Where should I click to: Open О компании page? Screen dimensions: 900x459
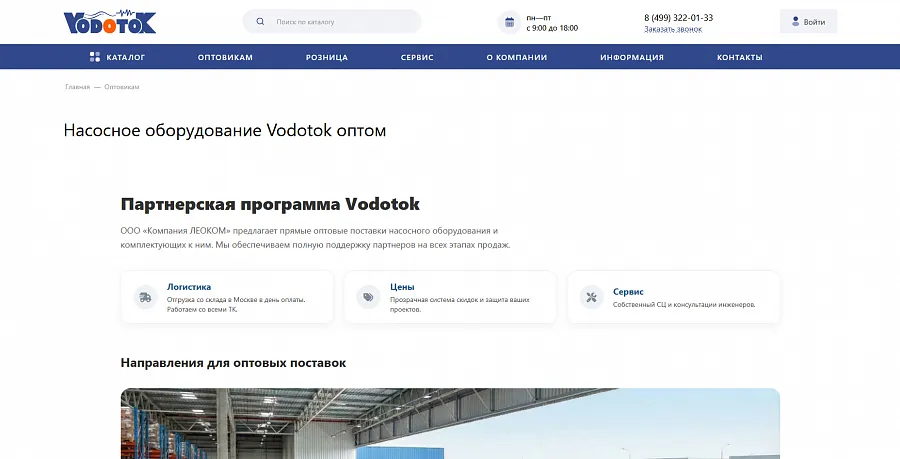coord(517,57)
